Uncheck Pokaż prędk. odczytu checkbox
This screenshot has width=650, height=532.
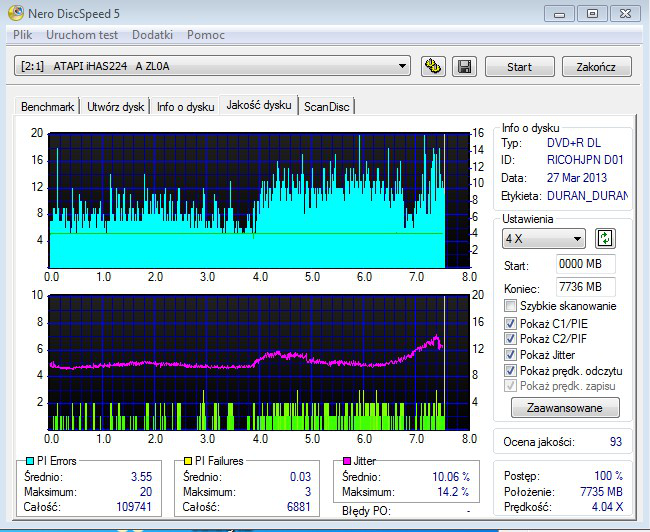tap(510, 370)
